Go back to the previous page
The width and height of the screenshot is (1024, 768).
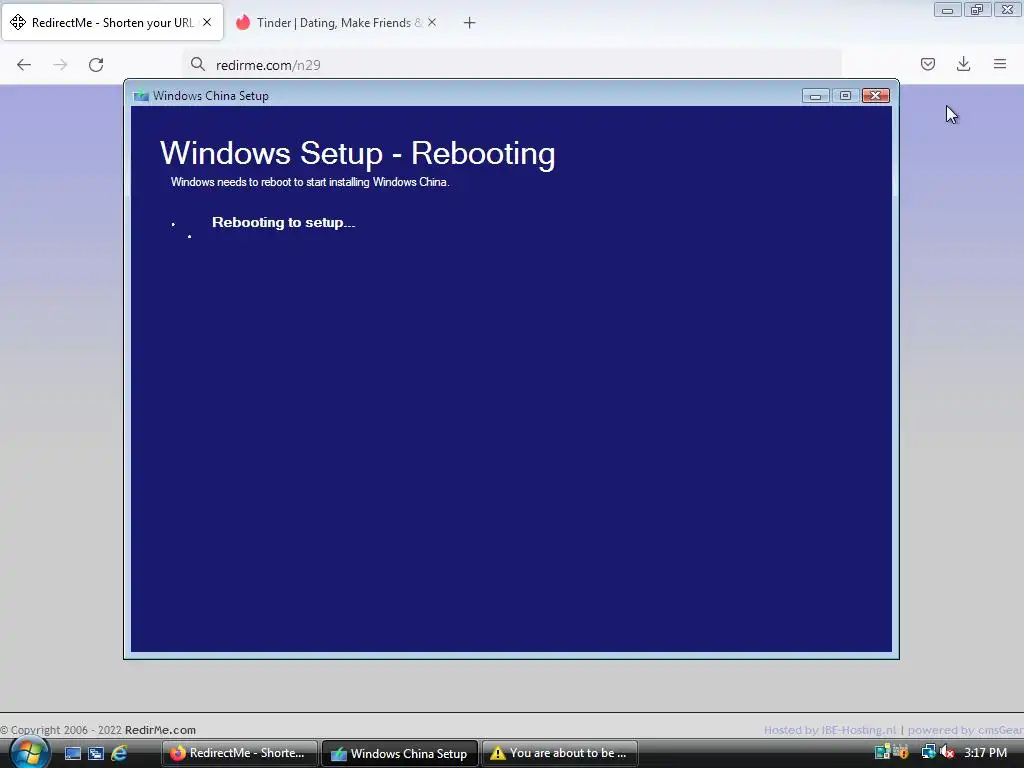tap(24, 65)
